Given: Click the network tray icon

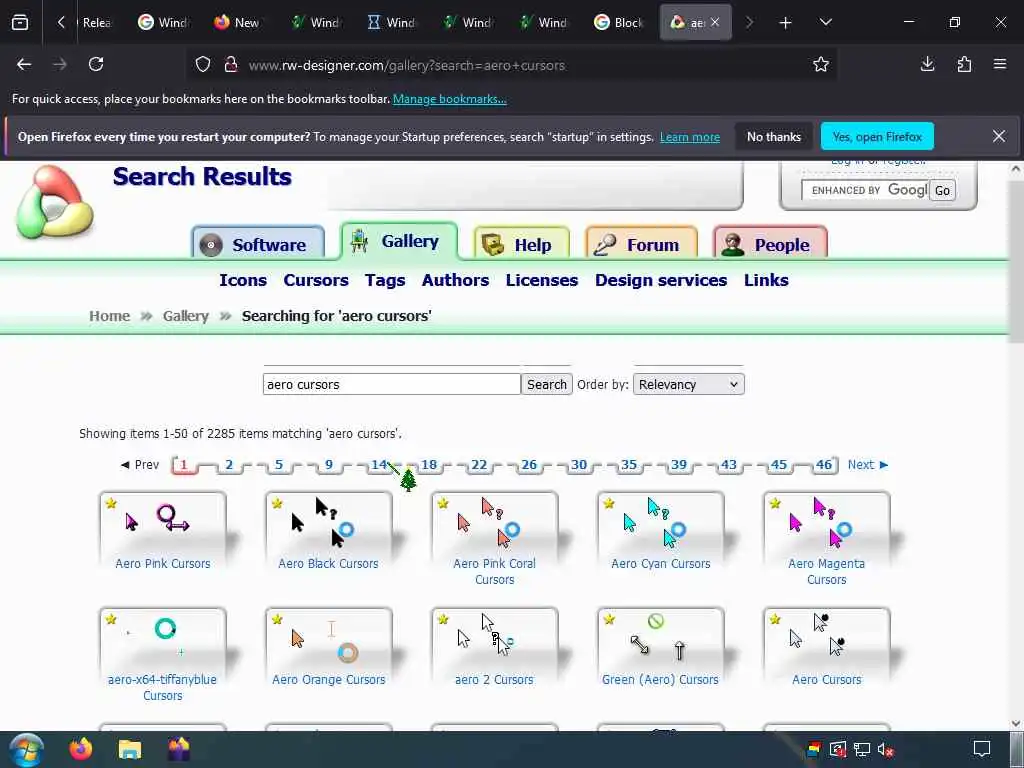Looking at the screenshot, I should [x=861, y=750].
